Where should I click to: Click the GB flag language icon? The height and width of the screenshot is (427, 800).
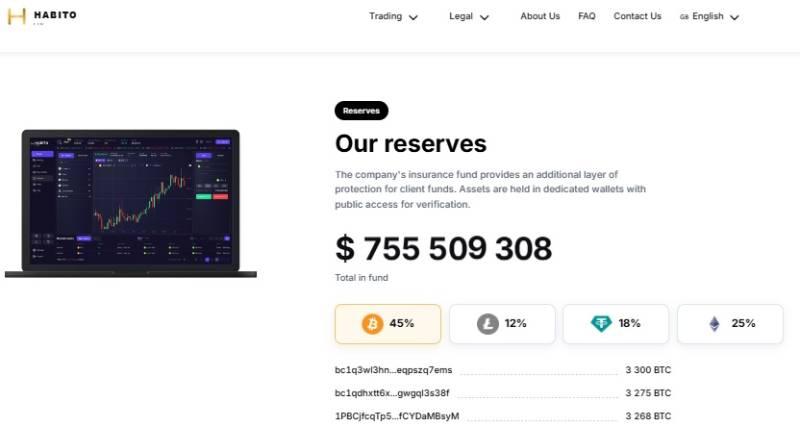click(x=684, y=17)
